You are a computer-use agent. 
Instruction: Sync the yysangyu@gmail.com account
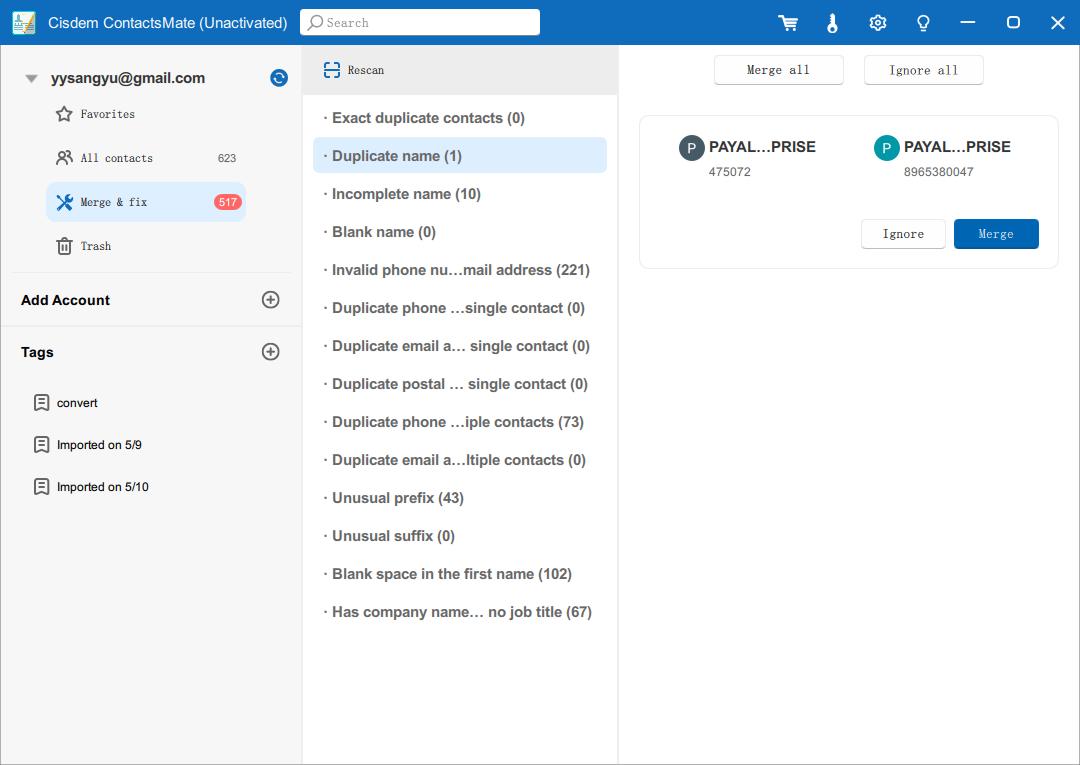(279, 78)
